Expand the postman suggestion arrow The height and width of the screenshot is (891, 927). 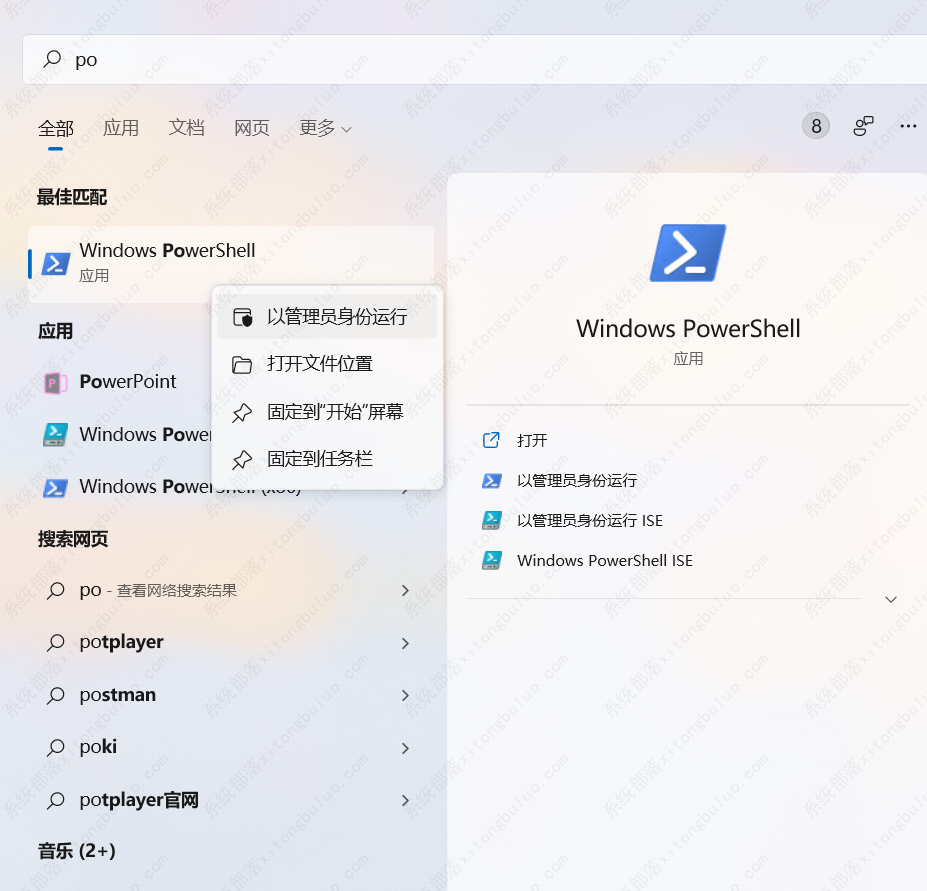(x=405, y=695)
